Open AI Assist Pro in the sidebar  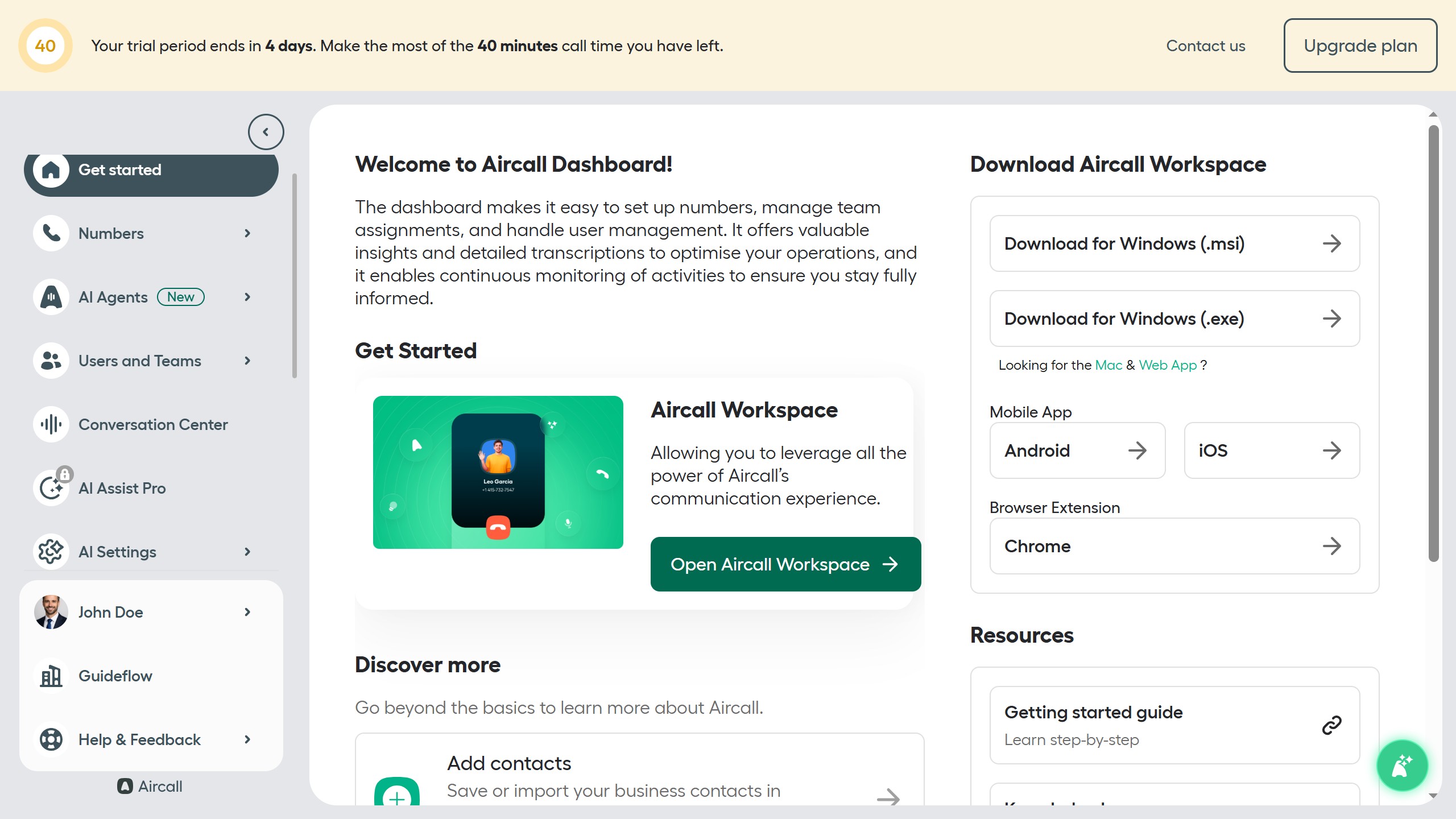coord(151,488)
